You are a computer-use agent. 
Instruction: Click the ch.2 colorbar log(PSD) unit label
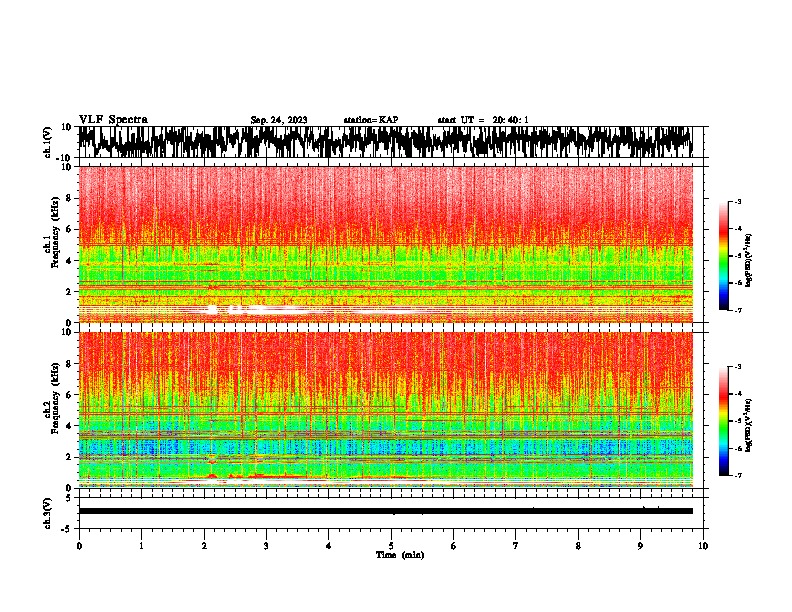[x=749, y=425]
